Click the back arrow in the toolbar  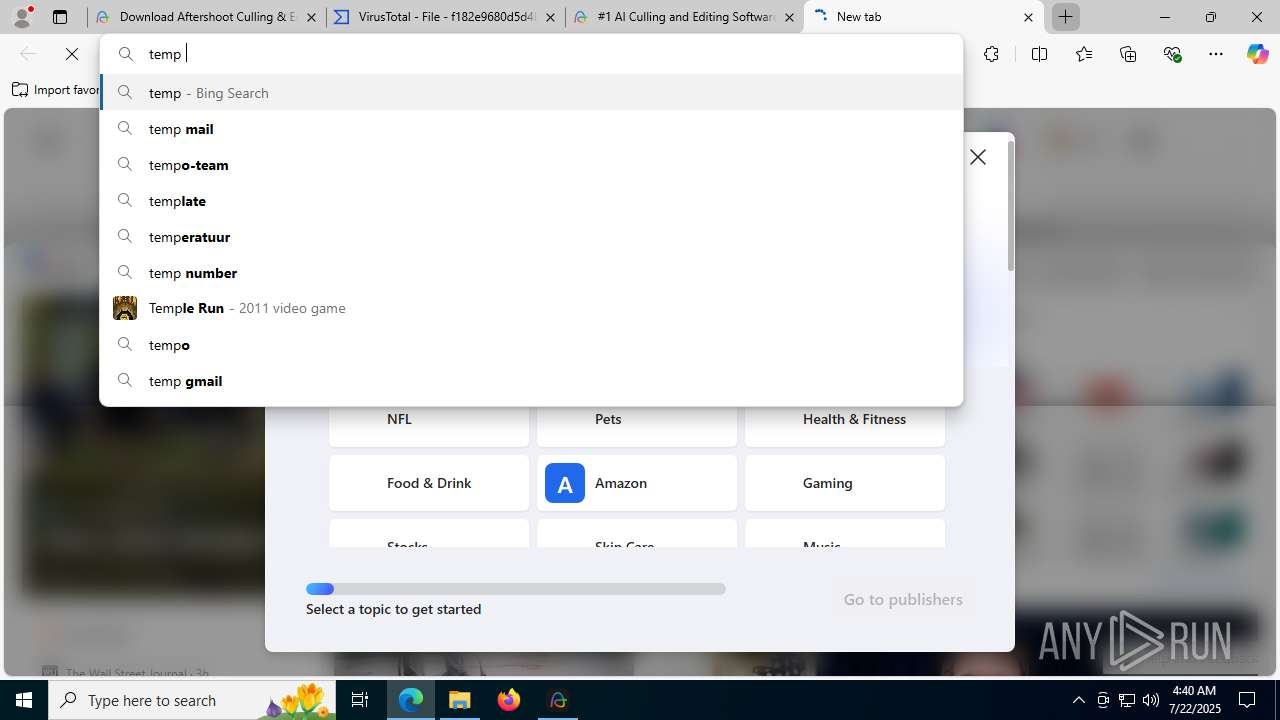point(28,54)
